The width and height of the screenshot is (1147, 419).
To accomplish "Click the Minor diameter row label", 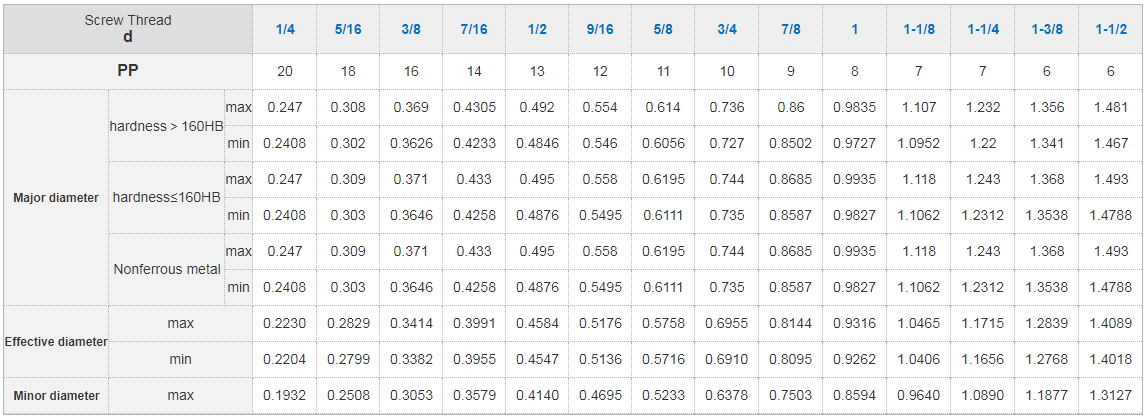I will point(56,396).
